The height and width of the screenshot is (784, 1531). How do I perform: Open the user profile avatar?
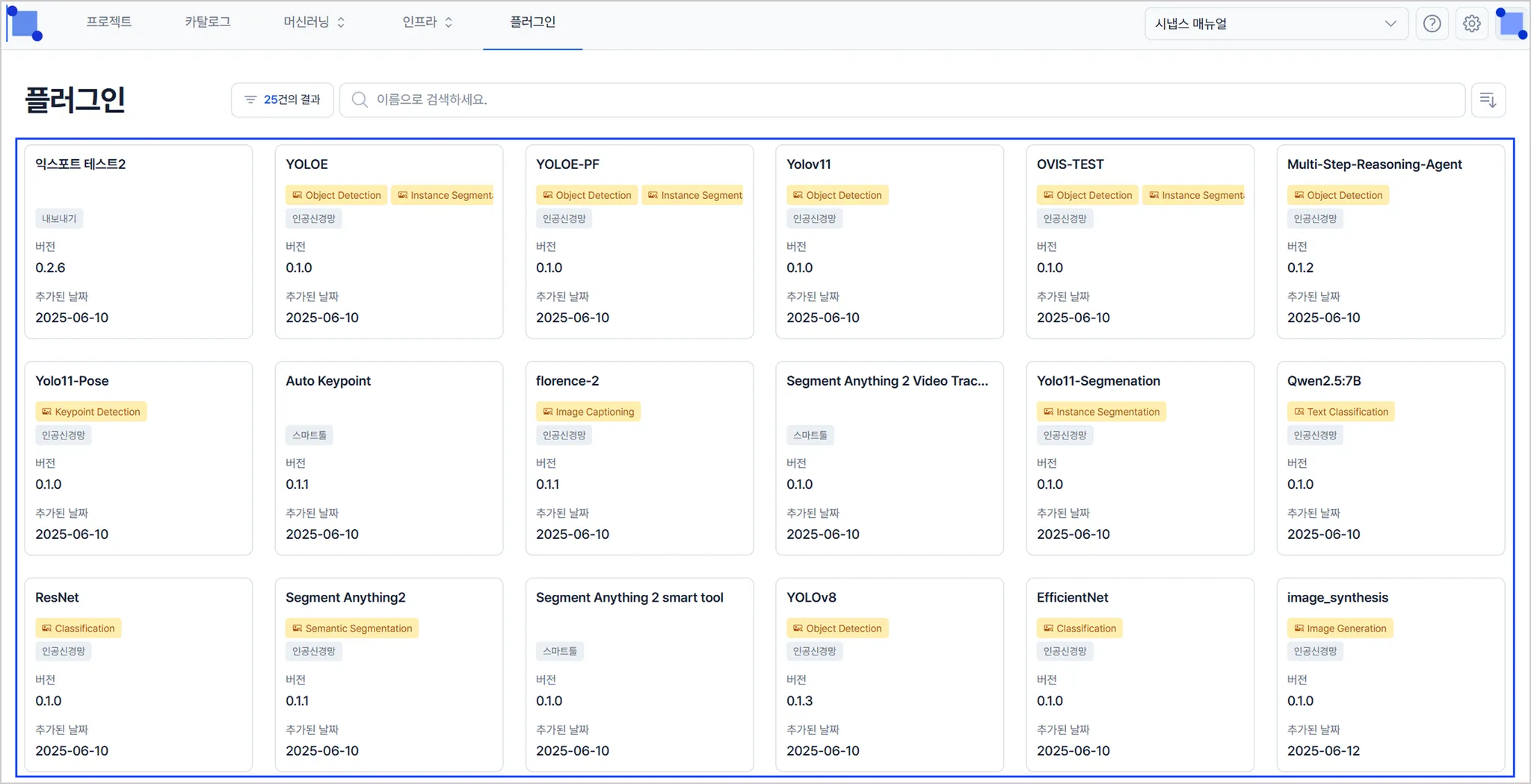pyautogui.click(x=1511, y=24)
